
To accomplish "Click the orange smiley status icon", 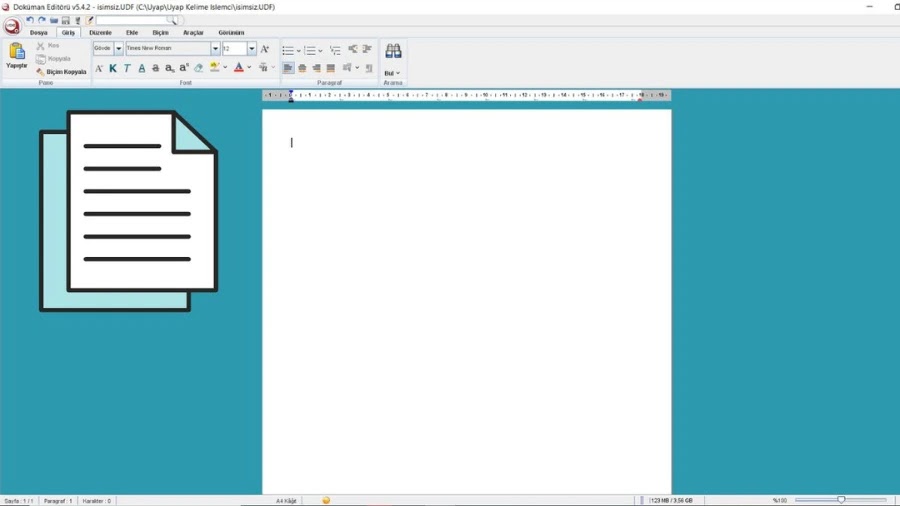I will [326, 500].
